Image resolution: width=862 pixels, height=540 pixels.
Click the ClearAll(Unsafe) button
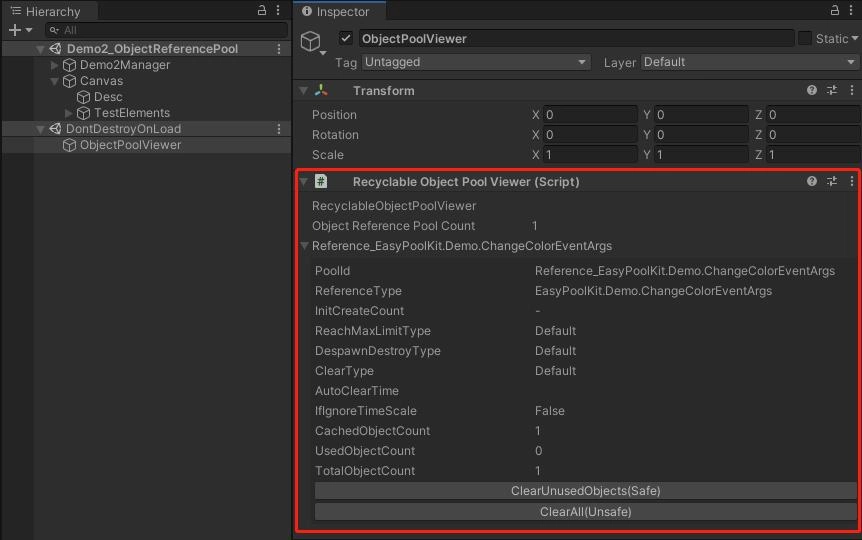tap(585, 511)
